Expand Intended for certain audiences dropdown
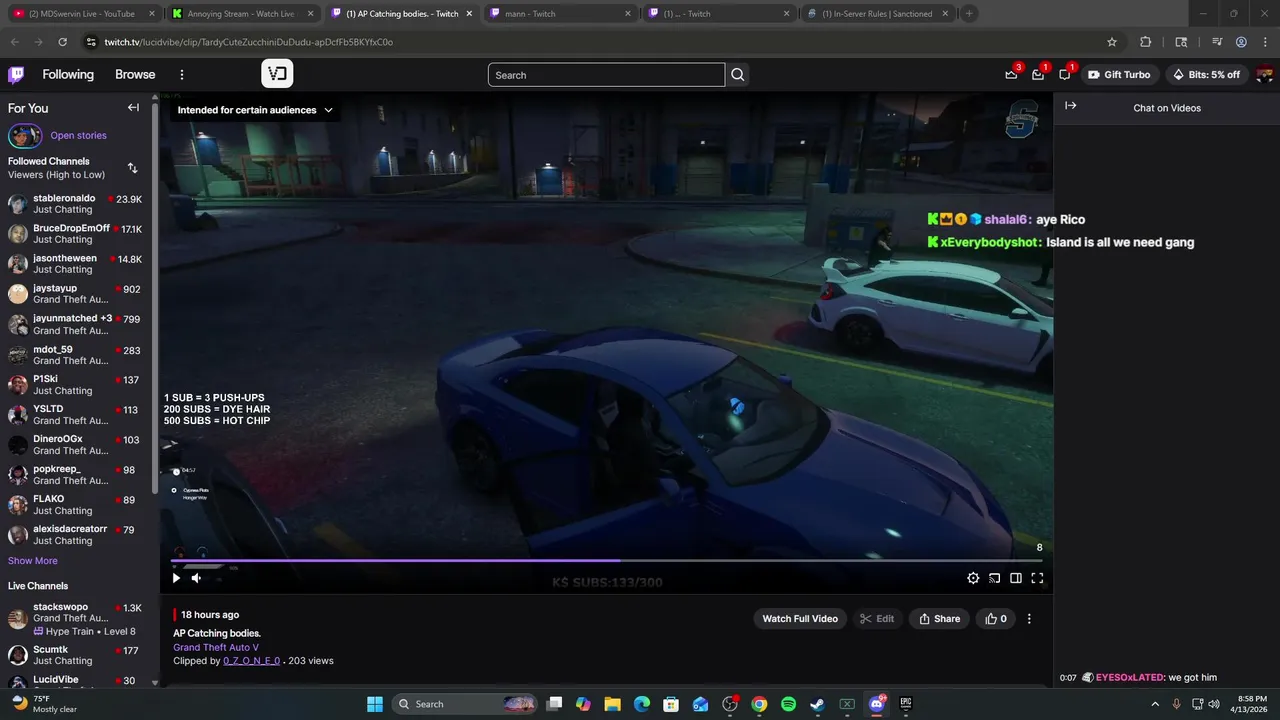The width and height of the screenshot is (1280, 720). 255,110
